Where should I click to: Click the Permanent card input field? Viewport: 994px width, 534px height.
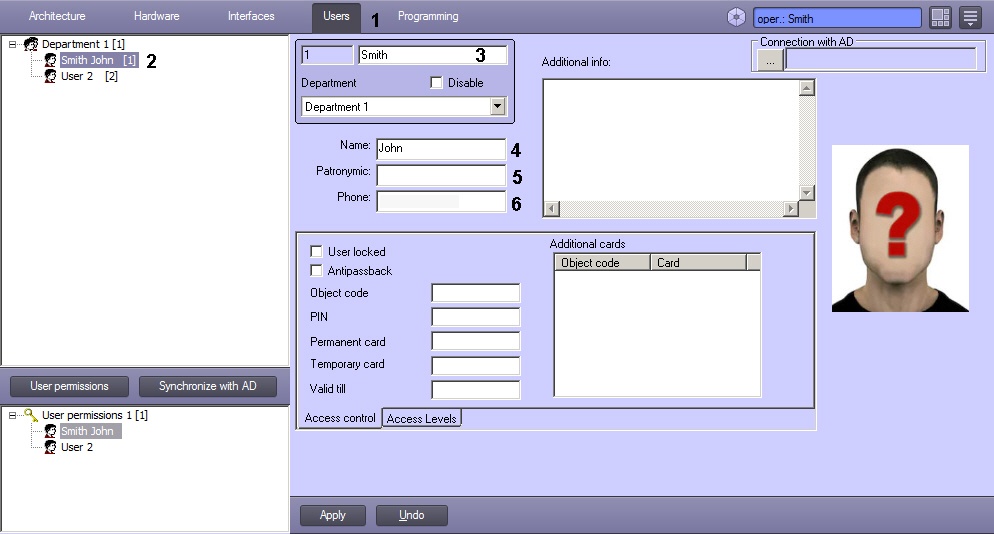pos(475,341)
